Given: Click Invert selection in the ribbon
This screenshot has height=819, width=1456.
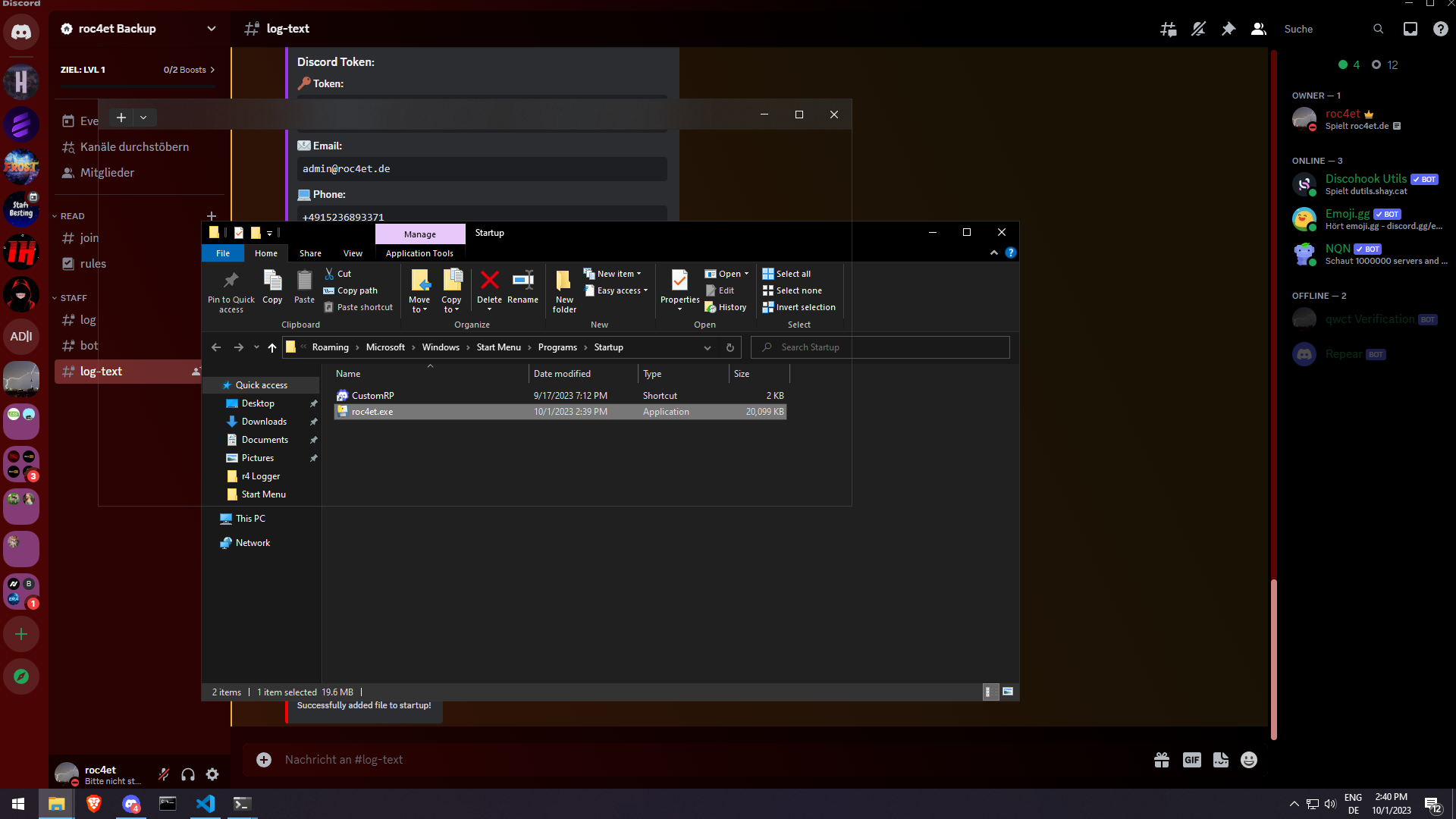Looking at the screenshot, I should coord(799,307).
